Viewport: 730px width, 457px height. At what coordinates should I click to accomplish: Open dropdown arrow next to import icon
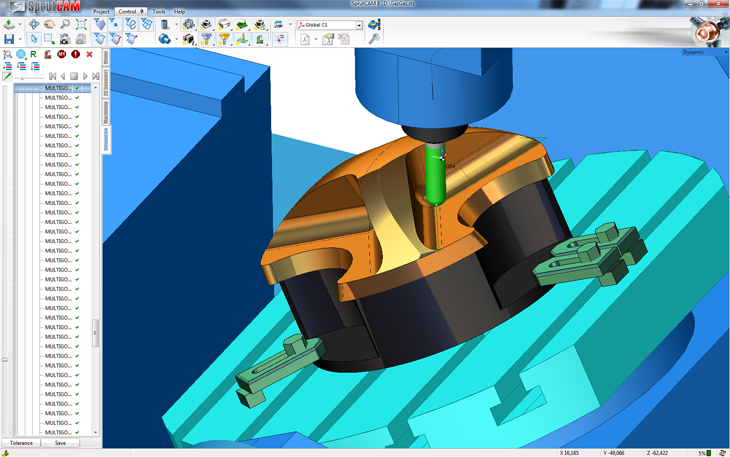[x=20, y=25]
